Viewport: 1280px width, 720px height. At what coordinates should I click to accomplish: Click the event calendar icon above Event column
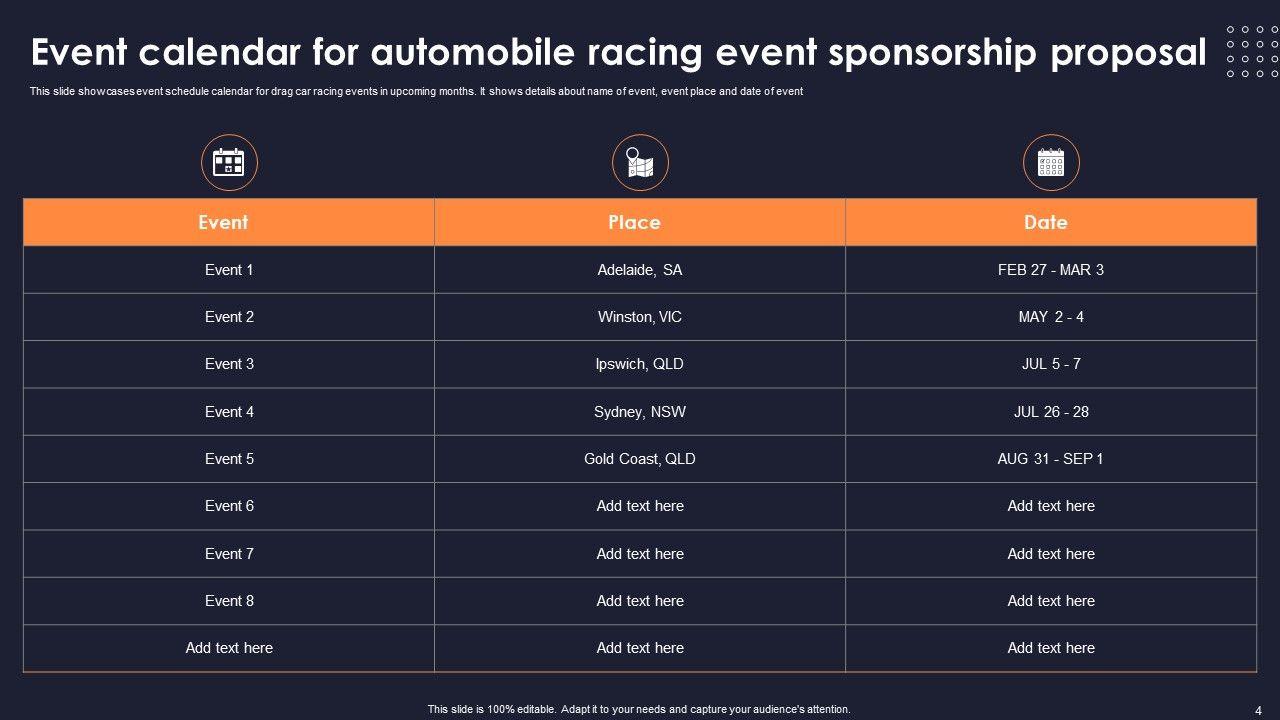229,162
